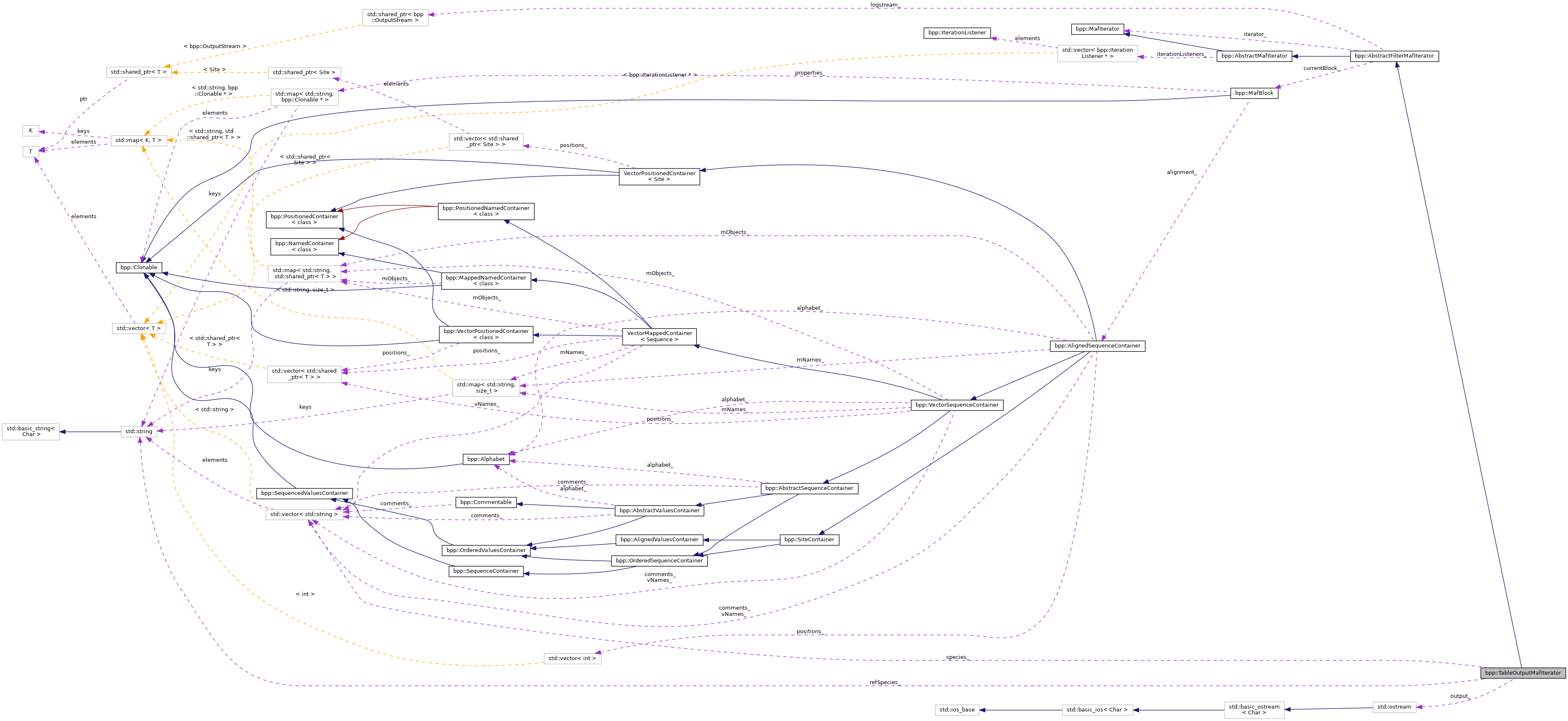
Task: Select the std::vector< int > node
Action: [572, 658]
